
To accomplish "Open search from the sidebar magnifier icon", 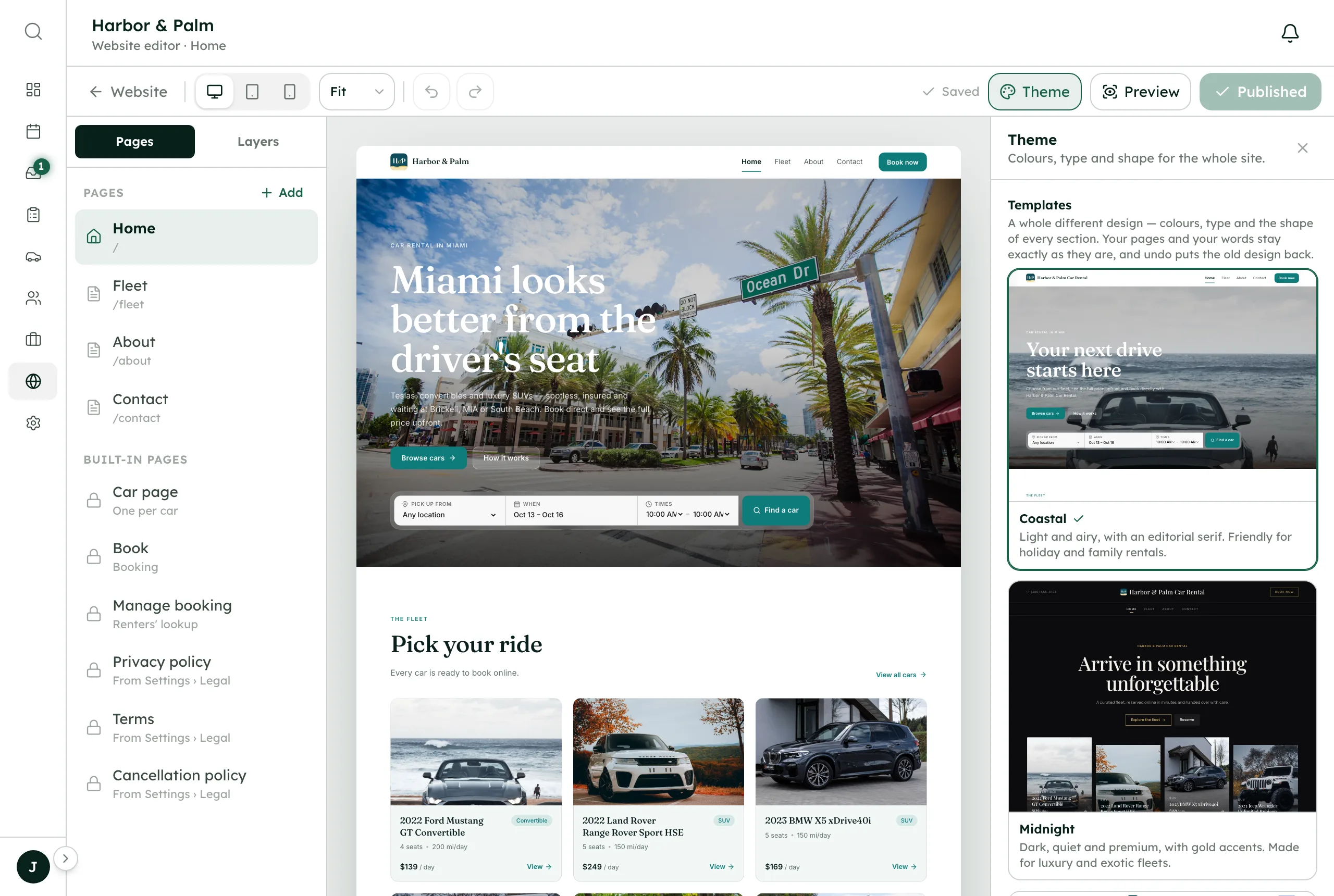I will tap(33, 31).
